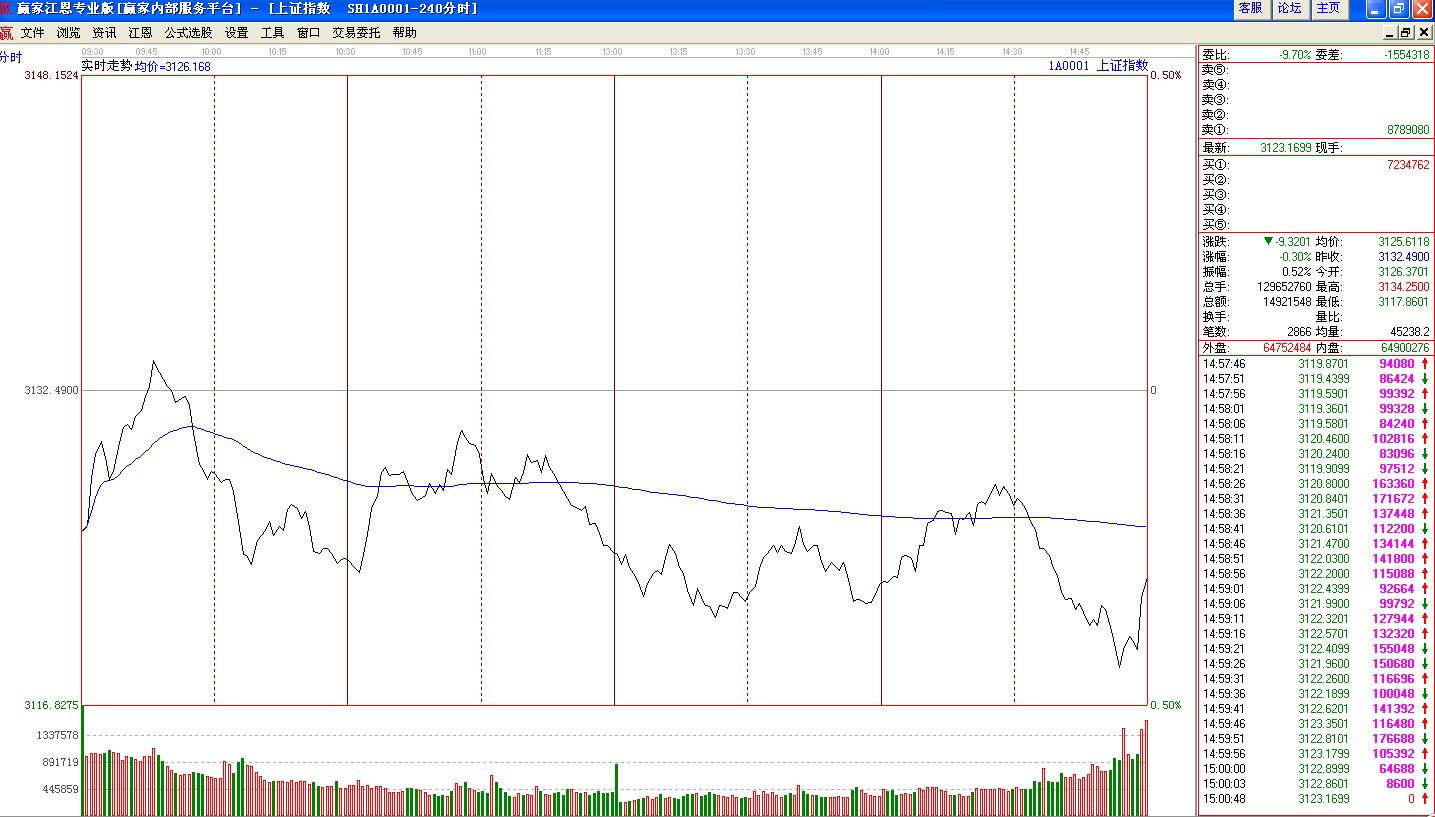This screenshot has height=817, width=1435.
Task: Click the 买① volume 7234762
Action: point(1408,165)
